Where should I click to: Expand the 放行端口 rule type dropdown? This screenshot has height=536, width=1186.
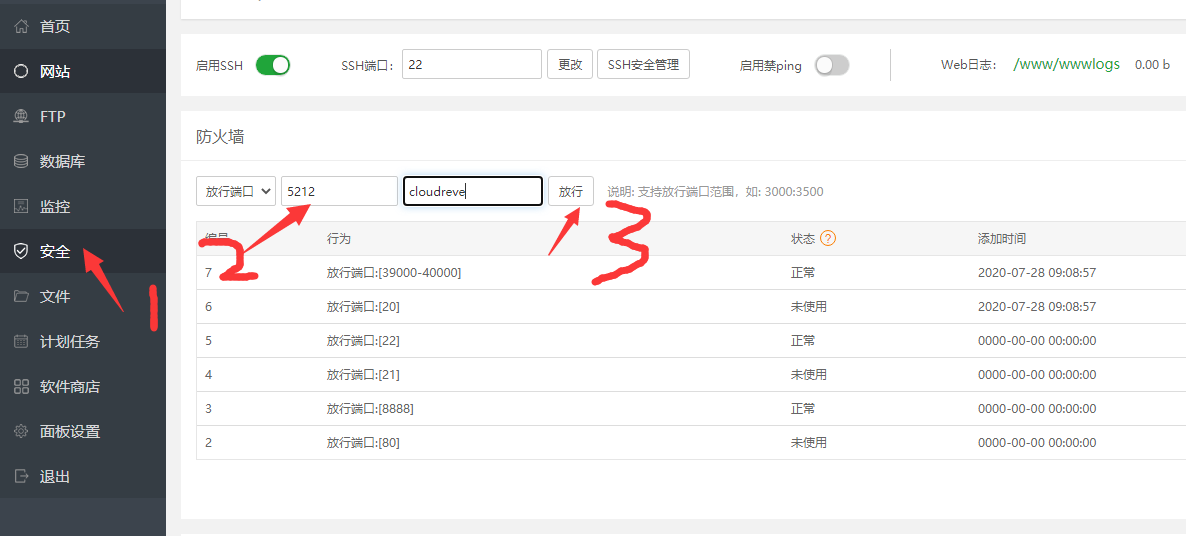point(236,191)
